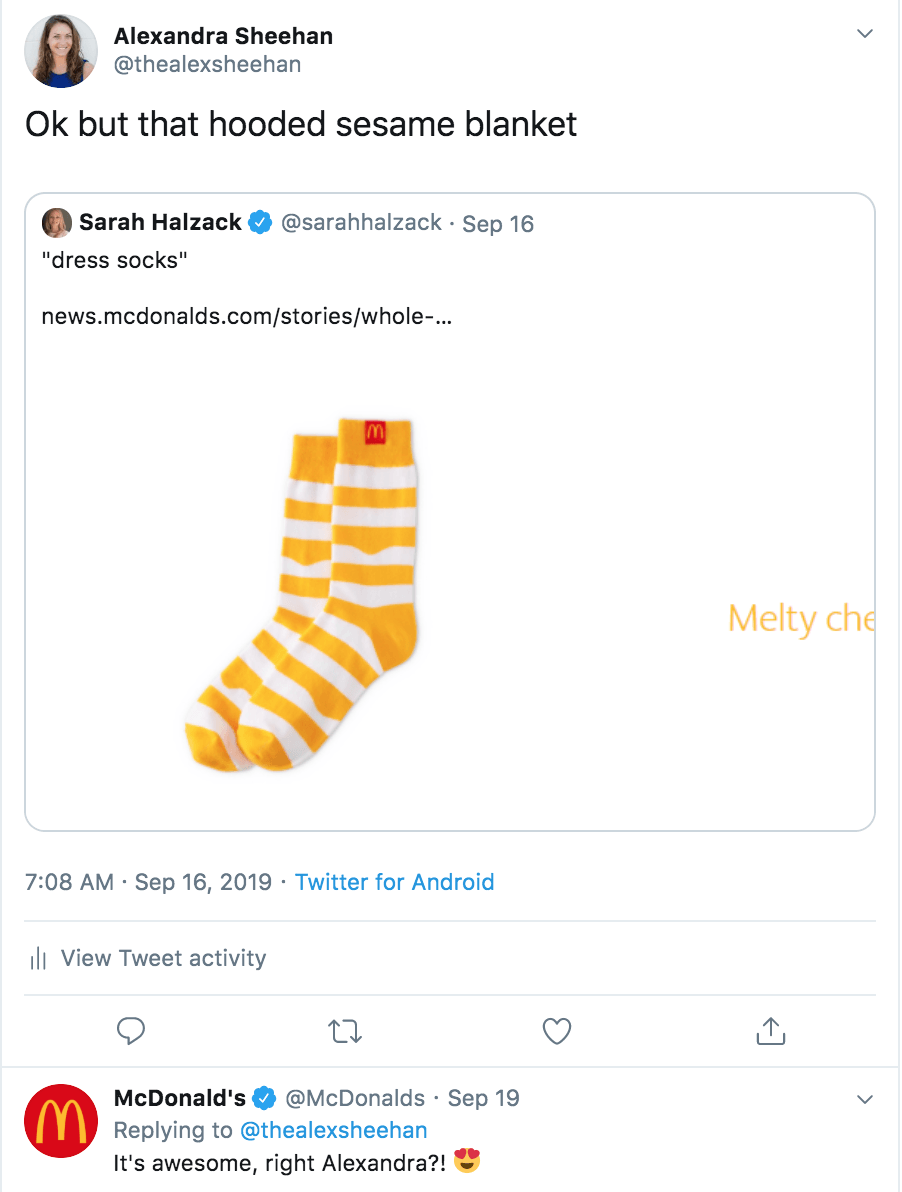Click McDonald's verified checkmark badge
This screenshot has height=1192, width=902.
(264, 1098)
